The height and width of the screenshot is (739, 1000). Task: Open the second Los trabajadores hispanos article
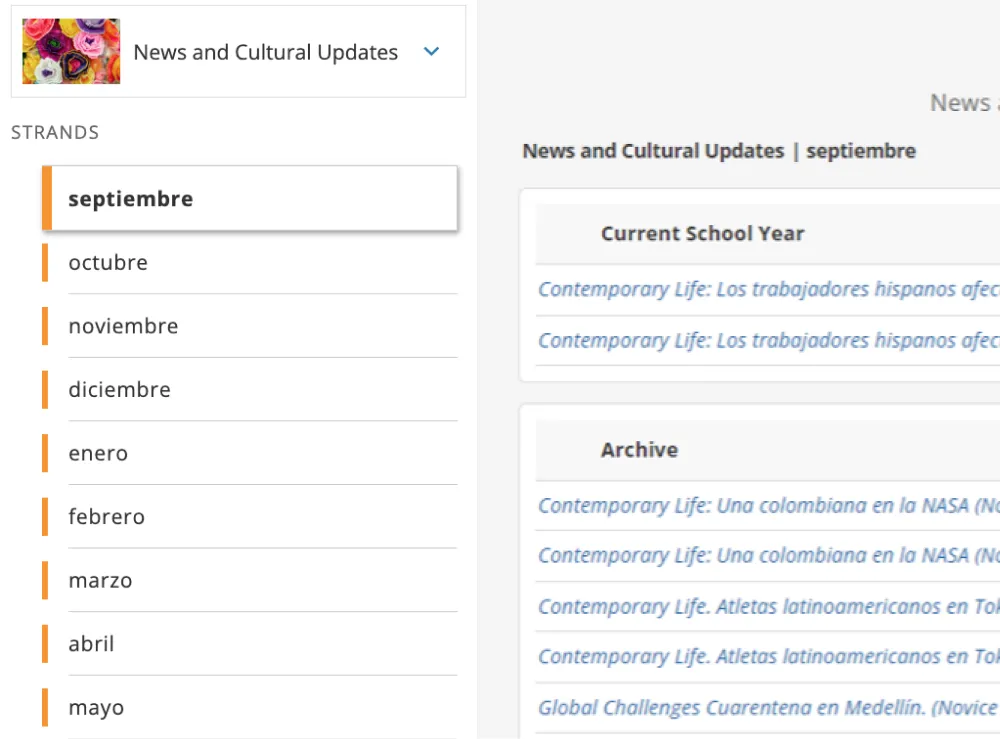(769, 340)
